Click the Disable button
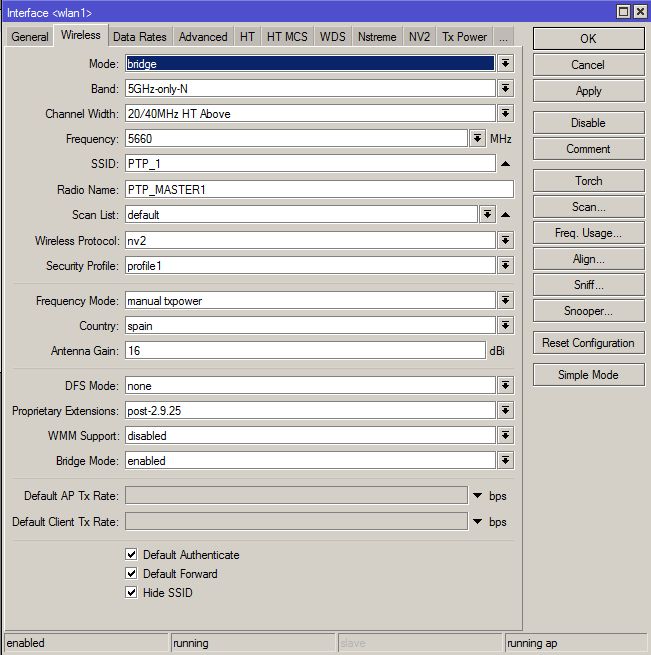This screenshot has width=651, height=655. pyautogui.click(x=588, y=123)
